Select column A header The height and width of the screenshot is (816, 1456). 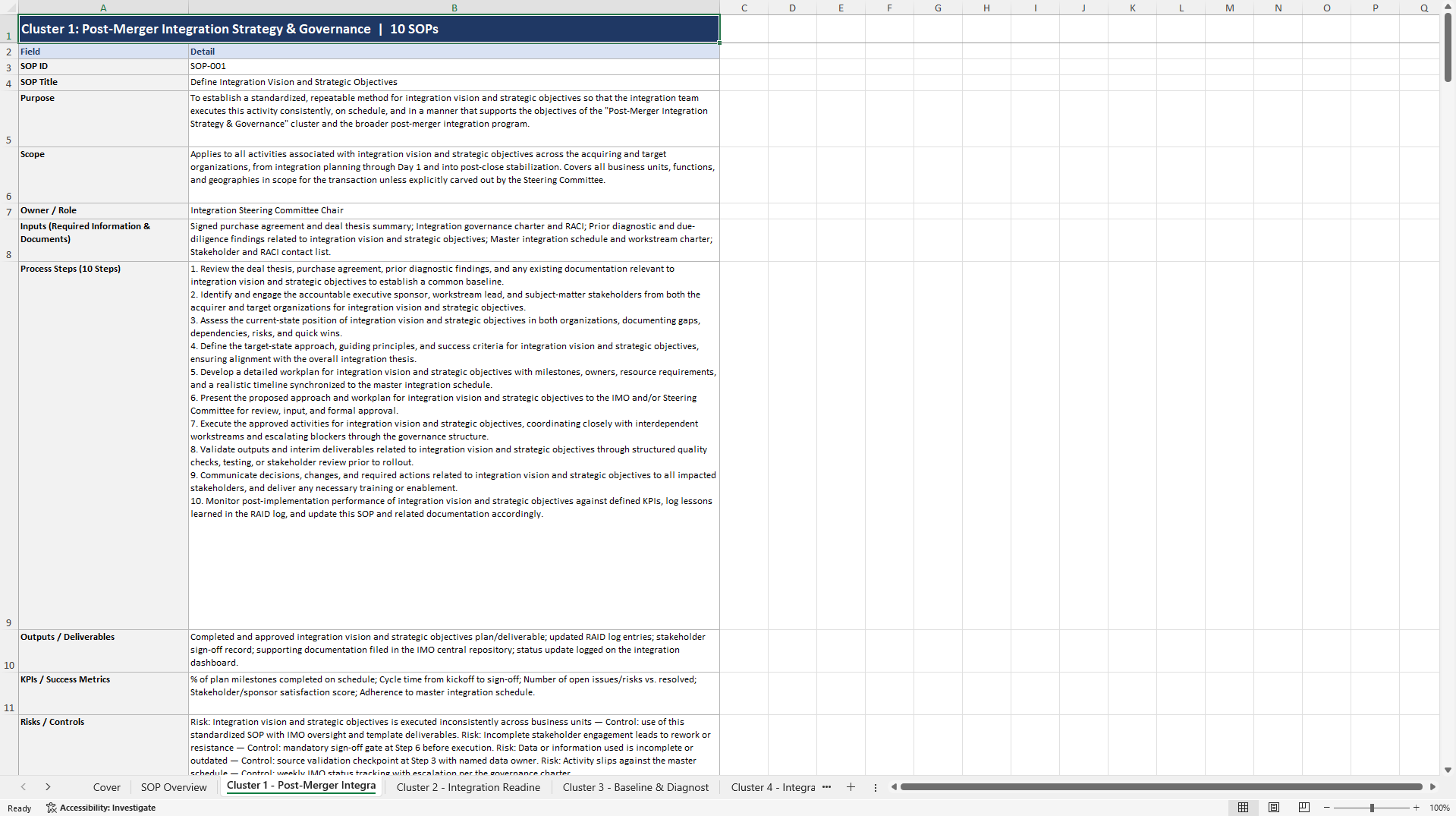click(103, 8)
